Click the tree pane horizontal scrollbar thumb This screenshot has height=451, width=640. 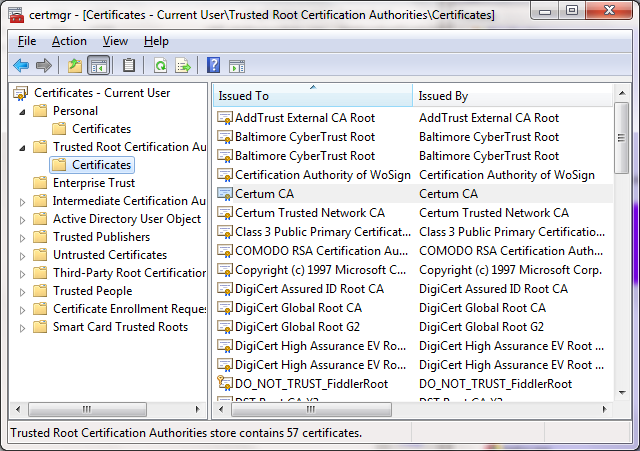[x=87, y=409]
